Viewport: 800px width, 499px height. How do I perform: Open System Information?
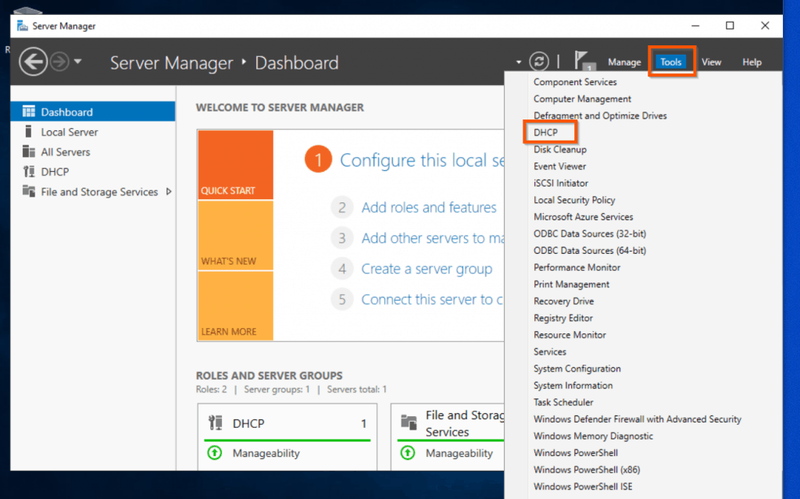pyautogui.click(x=573, y=385)
